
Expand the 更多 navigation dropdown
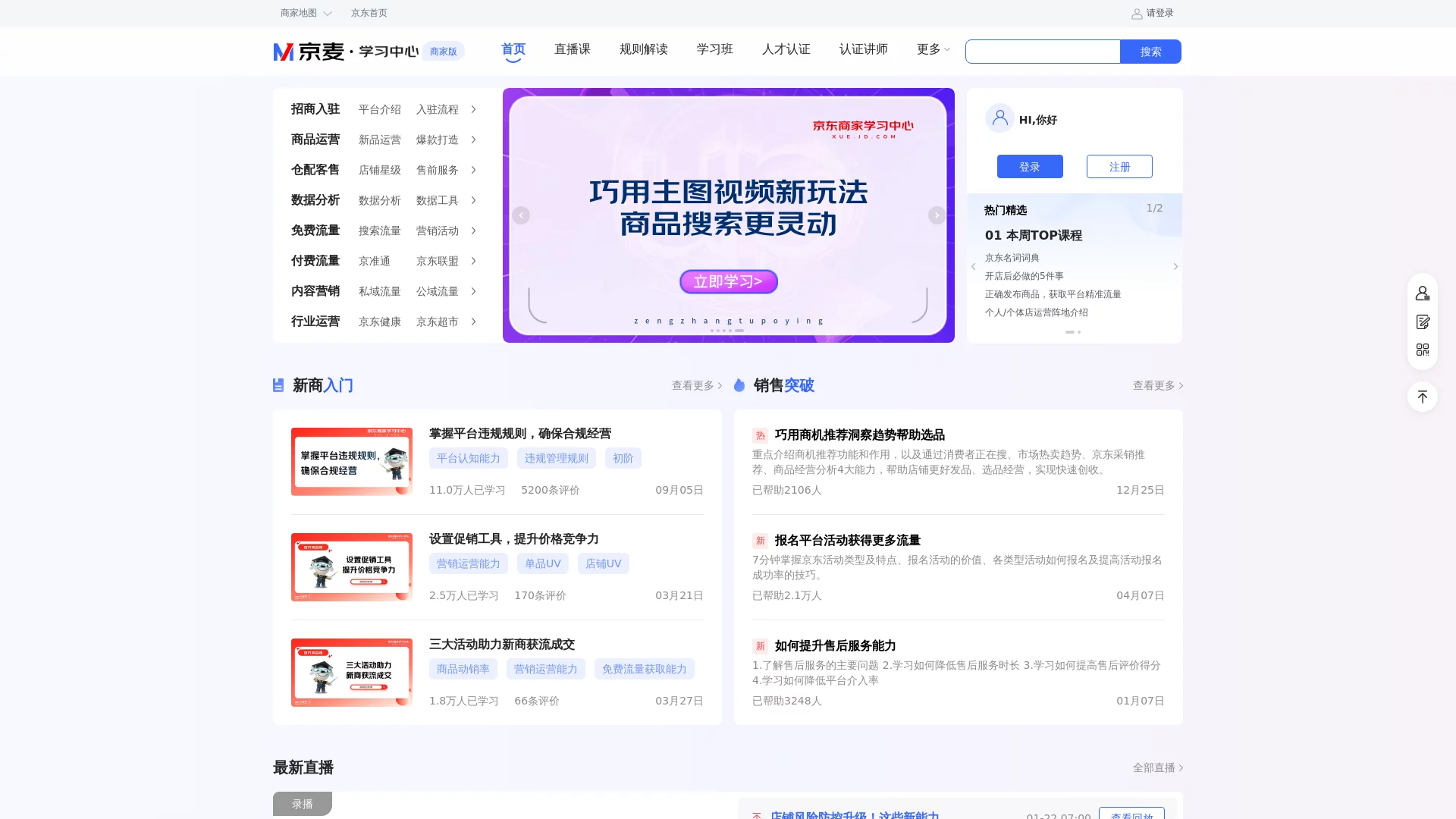click(931, 49)
